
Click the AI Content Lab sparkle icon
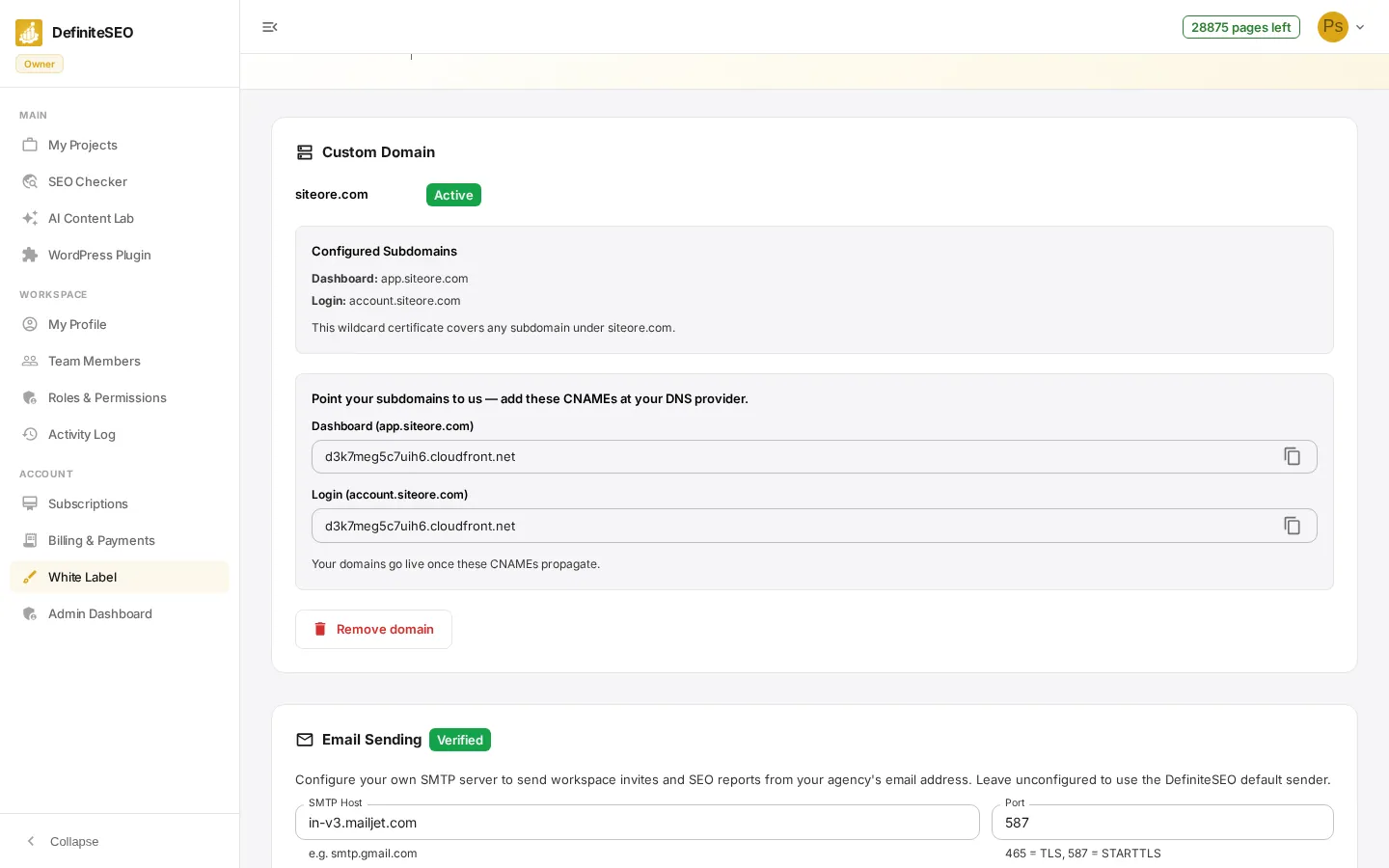tap(30, 218)
